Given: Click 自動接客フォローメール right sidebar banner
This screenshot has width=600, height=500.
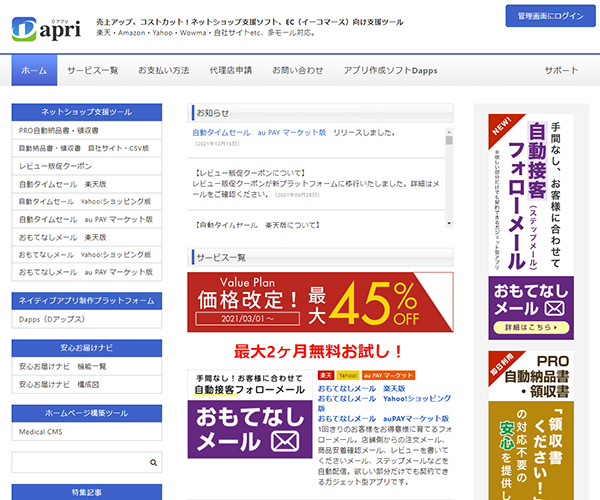Looking at the screenshot, I should (531, 227).
